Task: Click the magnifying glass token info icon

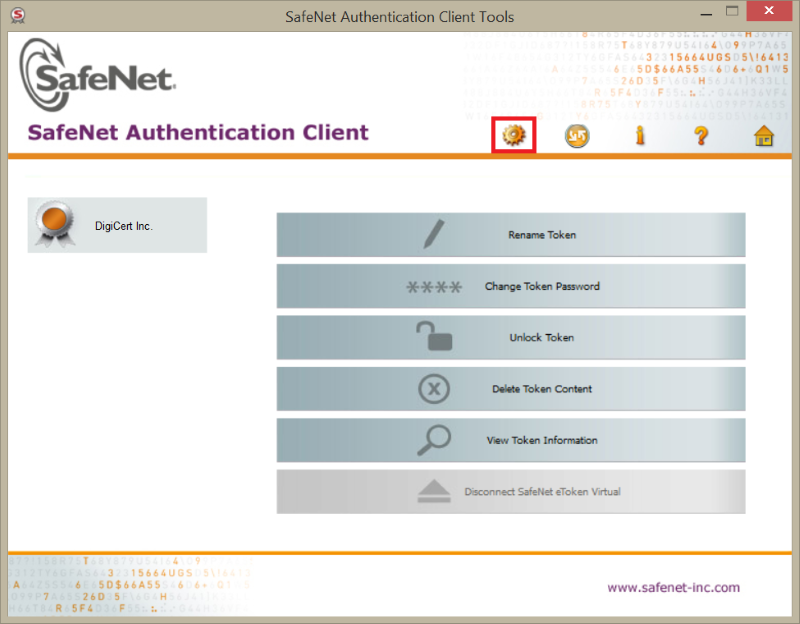Action: [x=433, y=440]
